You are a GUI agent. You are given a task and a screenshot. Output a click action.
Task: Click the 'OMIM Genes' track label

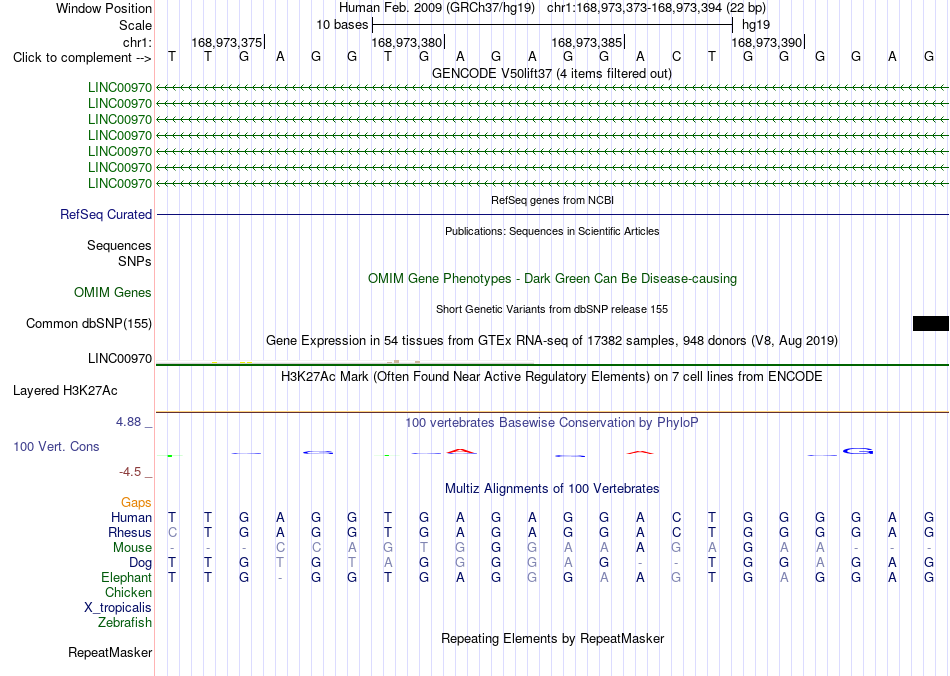(x=113, y=293)
